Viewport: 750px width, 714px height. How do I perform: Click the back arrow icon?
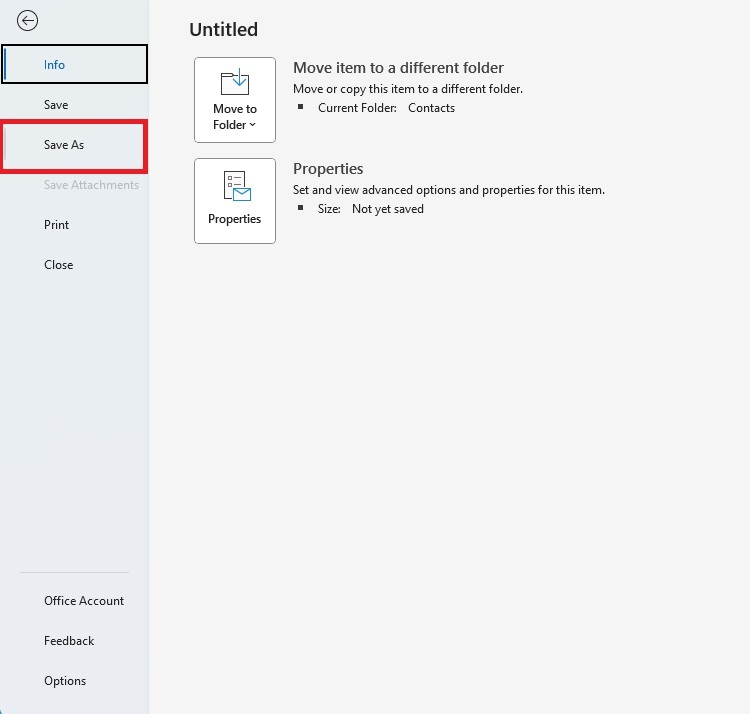27,21
